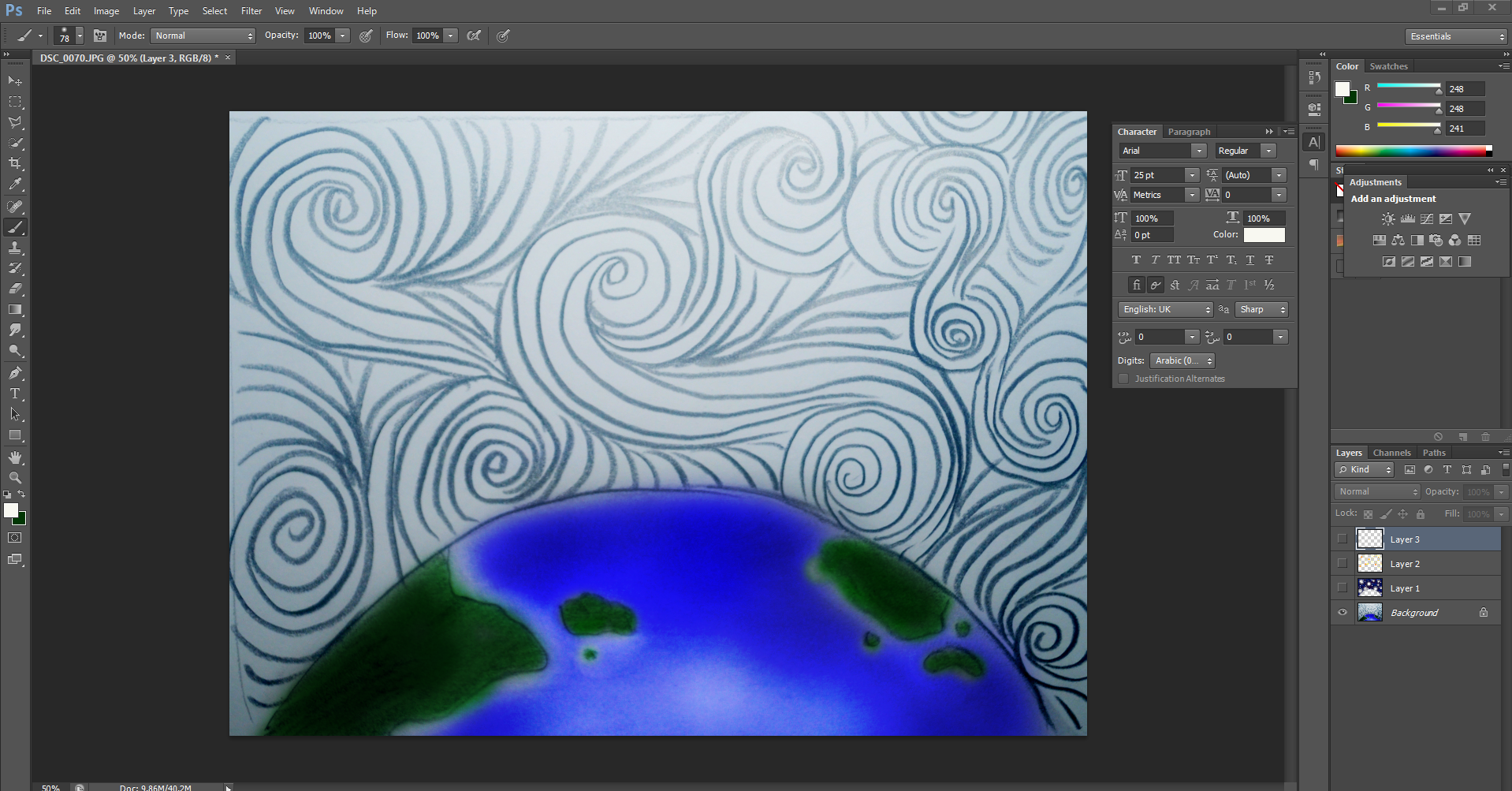
Task: Swap foreground and background colors
Action: click(x=22, y=494)
